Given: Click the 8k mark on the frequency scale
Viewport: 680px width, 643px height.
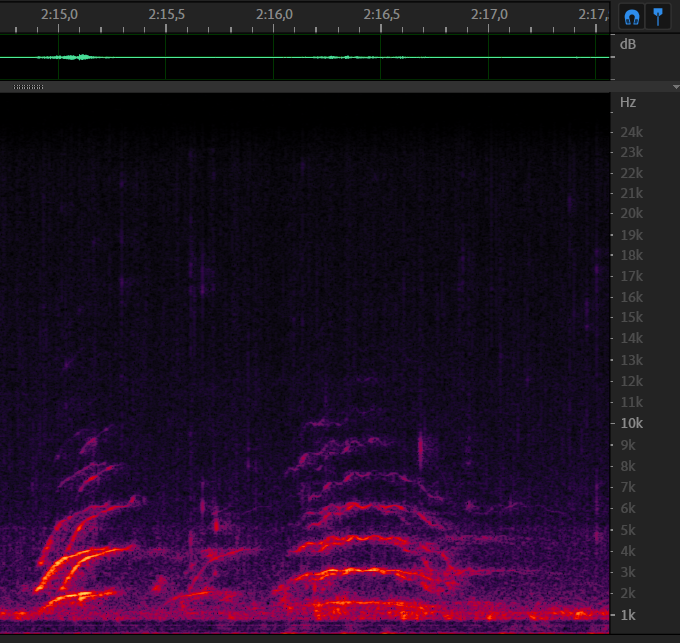Looking at the screenshot, I should click(x=628, y=466).
